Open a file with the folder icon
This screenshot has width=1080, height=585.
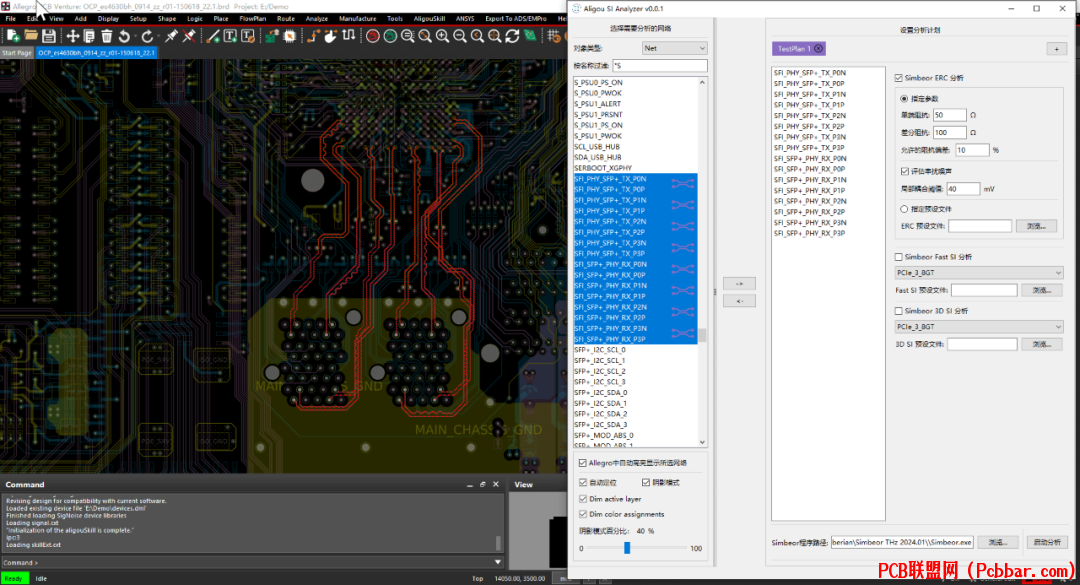[30, 36]
